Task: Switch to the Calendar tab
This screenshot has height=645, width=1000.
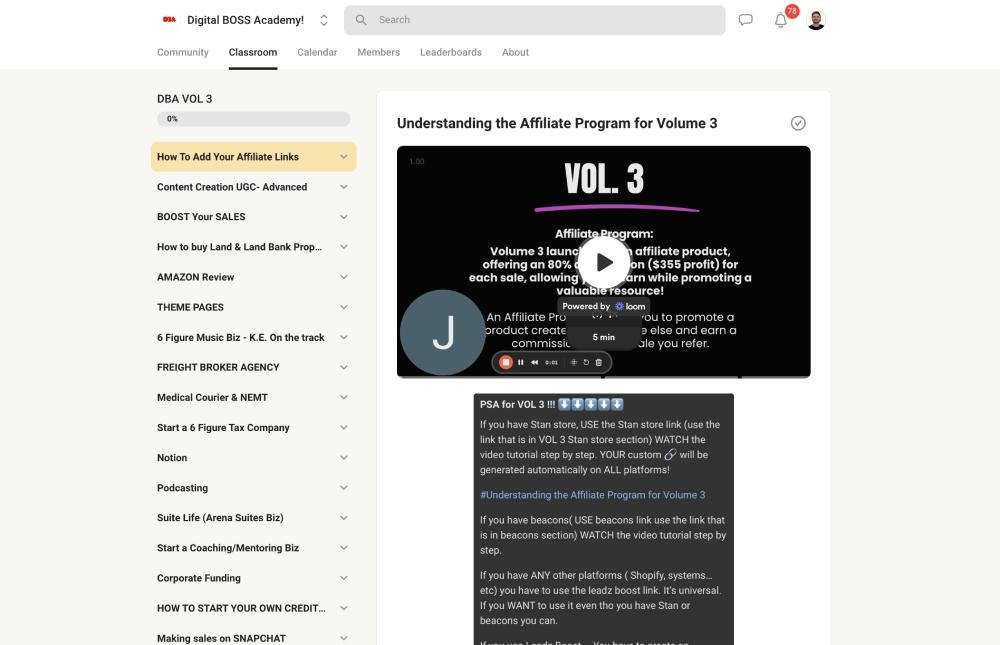Action: pyautogui.click(x=317, y=52)
